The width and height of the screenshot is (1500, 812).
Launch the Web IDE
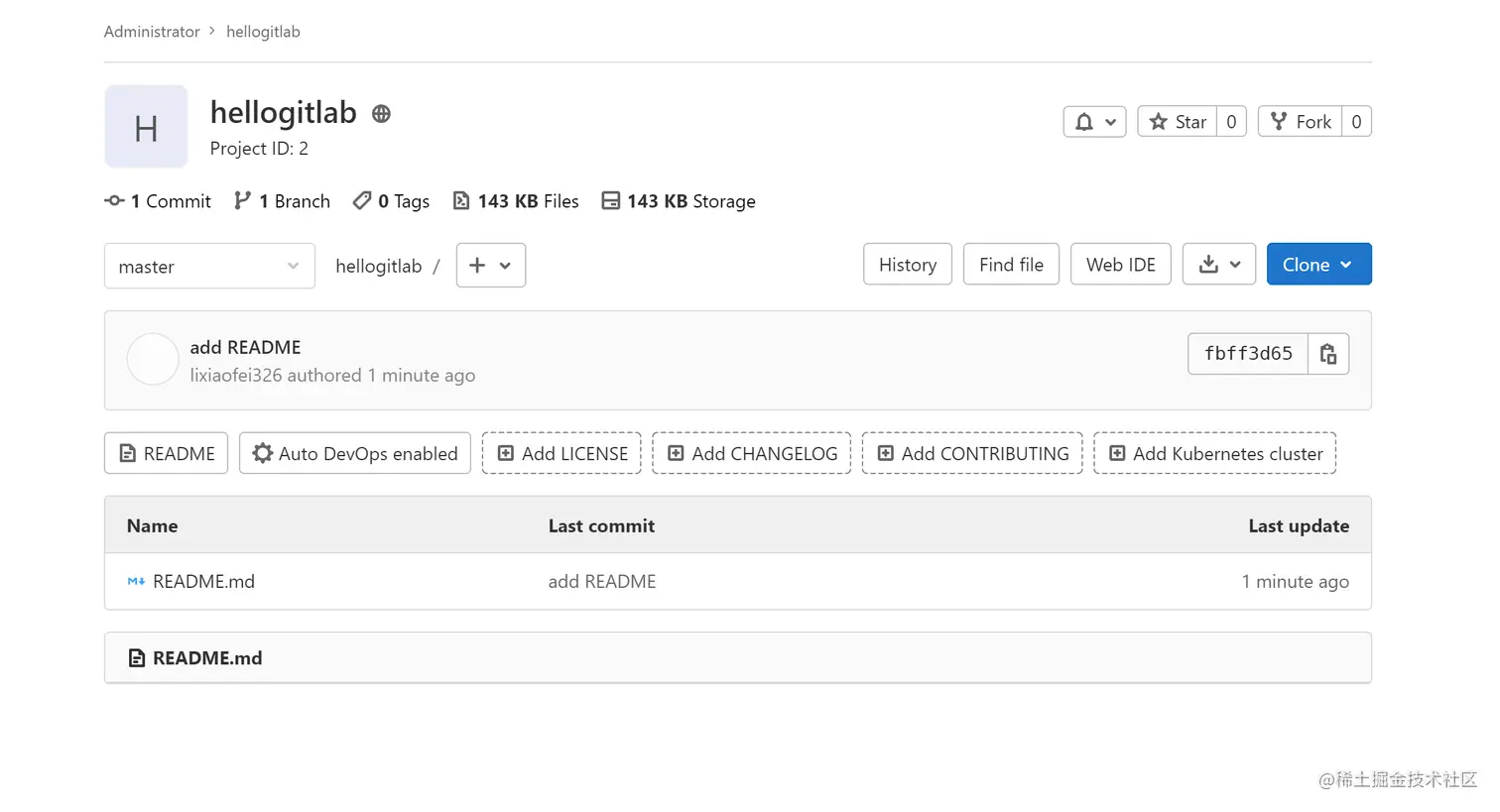pos(1121,265)
